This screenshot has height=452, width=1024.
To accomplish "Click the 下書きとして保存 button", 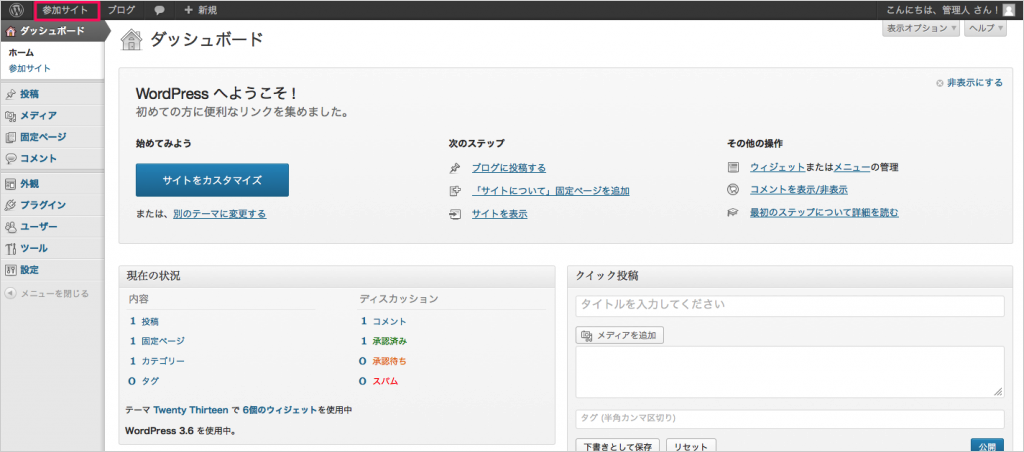I will pyautogui.click(x=618, y=447).
